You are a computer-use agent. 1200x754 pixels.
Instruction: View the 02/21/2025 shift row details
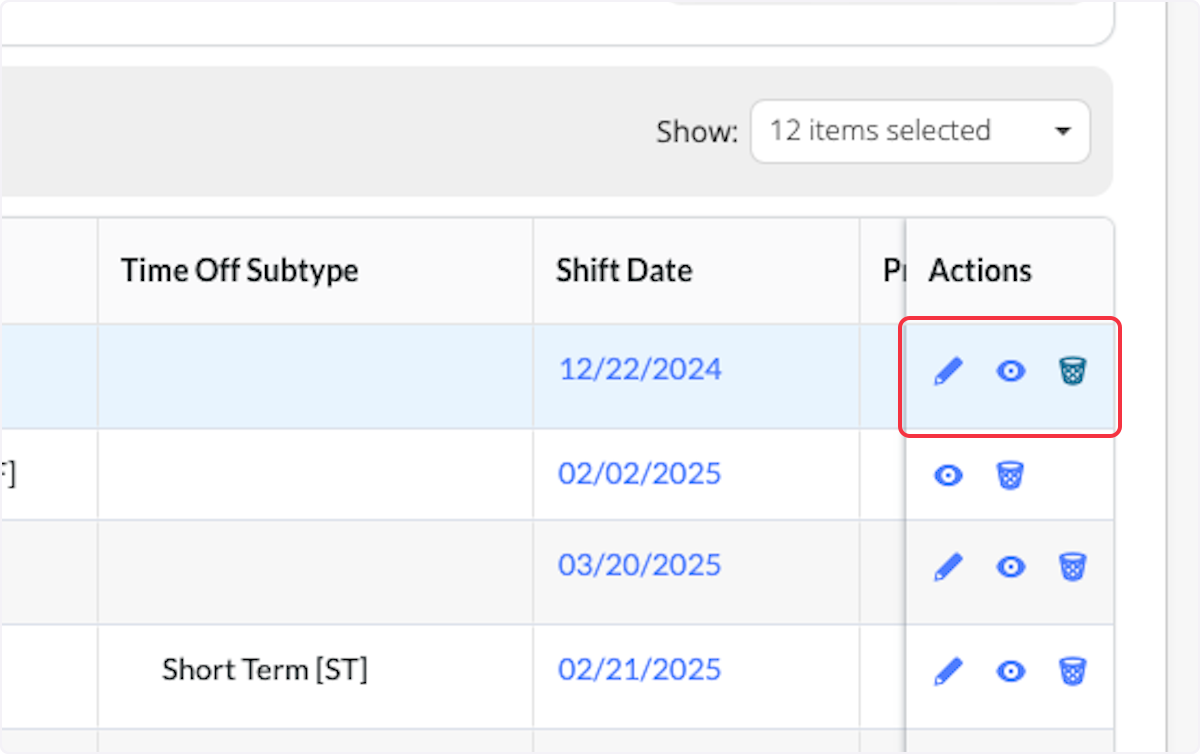pos(1011,671)
